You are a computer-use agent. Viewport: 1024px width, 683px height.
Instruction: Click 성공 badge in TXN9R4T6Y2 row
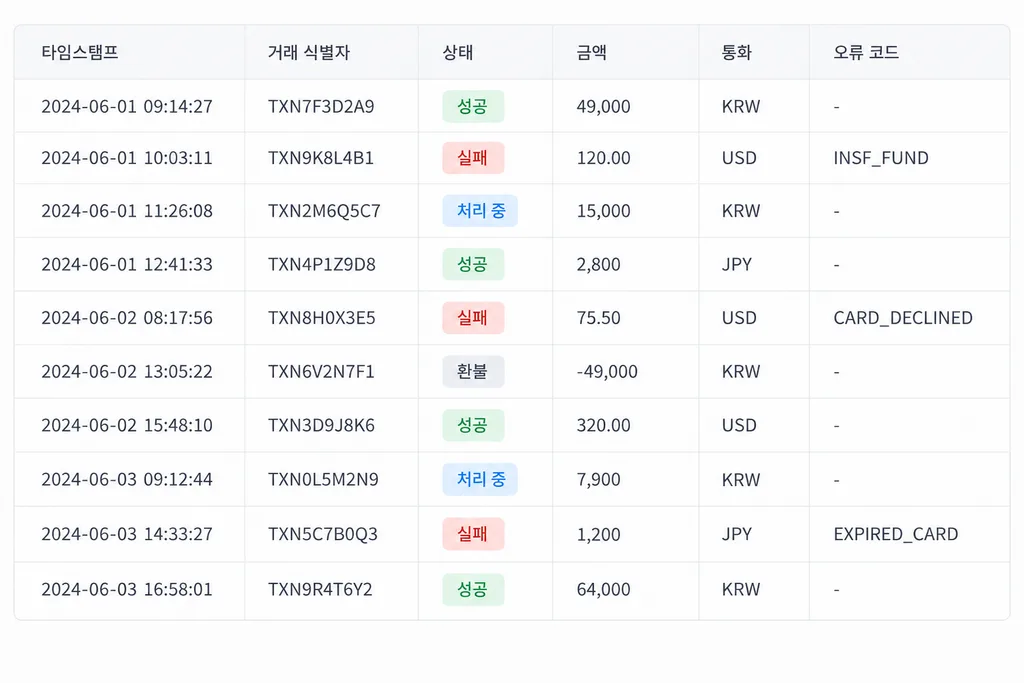473,590
